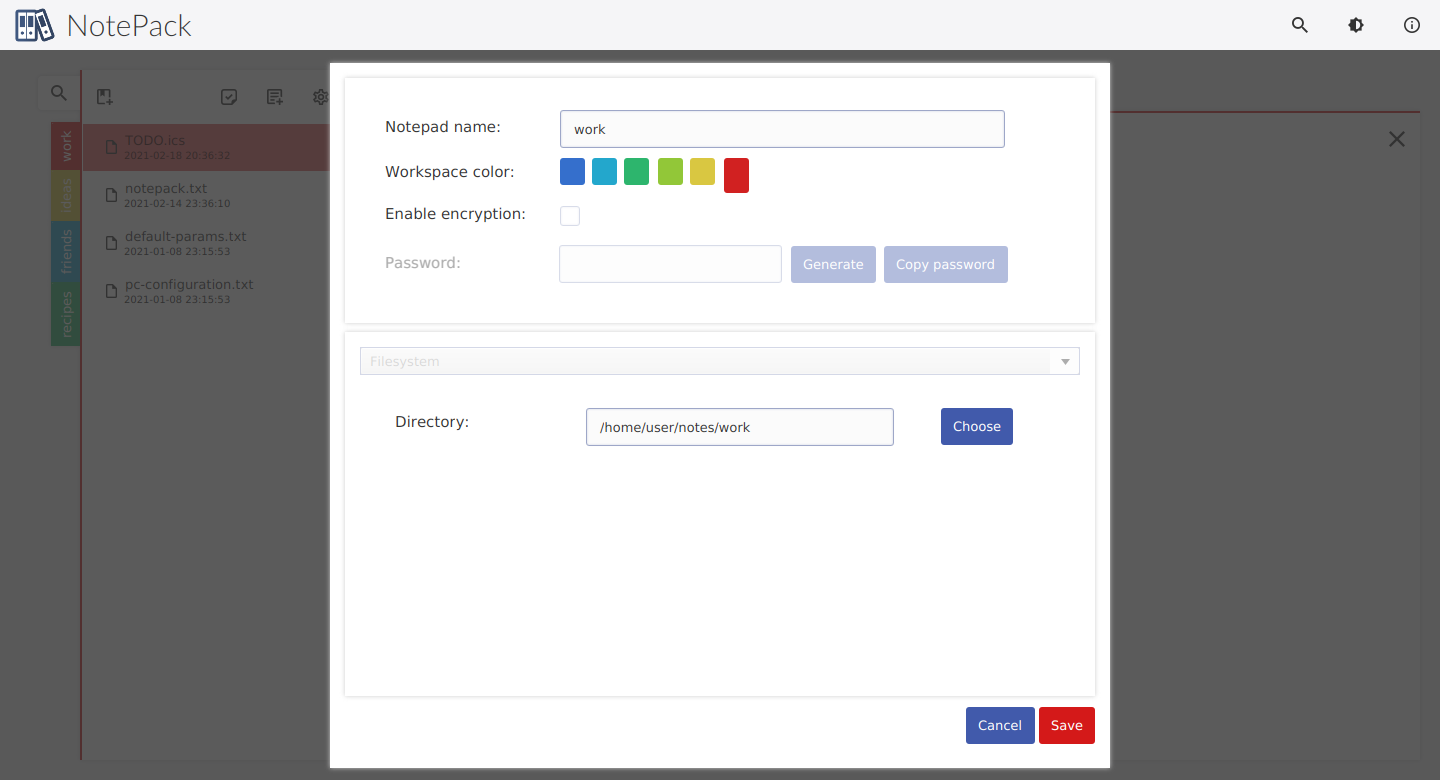Click file icon beside pc-configuration.txt

coord(112,291)
